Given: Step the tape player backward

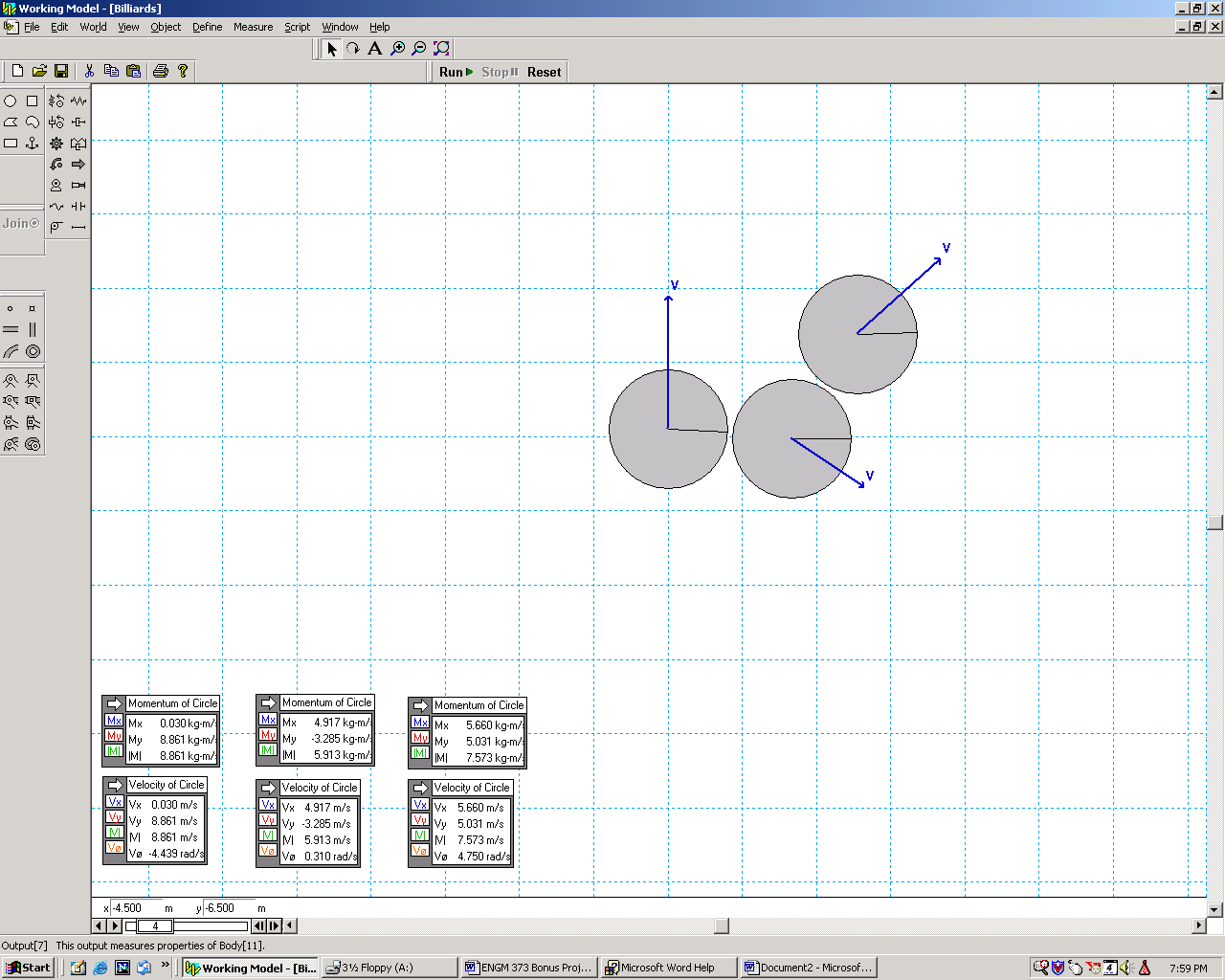Looking at the screenshot, I should tap(258, 925).
